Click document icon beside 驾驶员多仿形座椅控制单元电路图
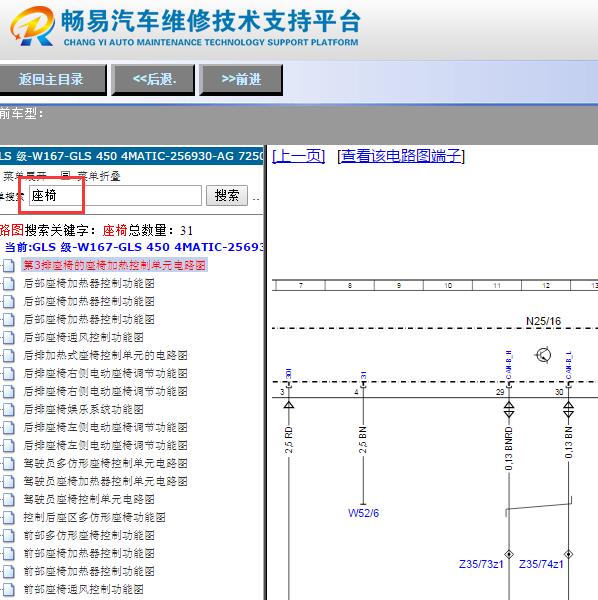Image resolution: width=598 pixels, height=600 pixels. tap(9, 463)
